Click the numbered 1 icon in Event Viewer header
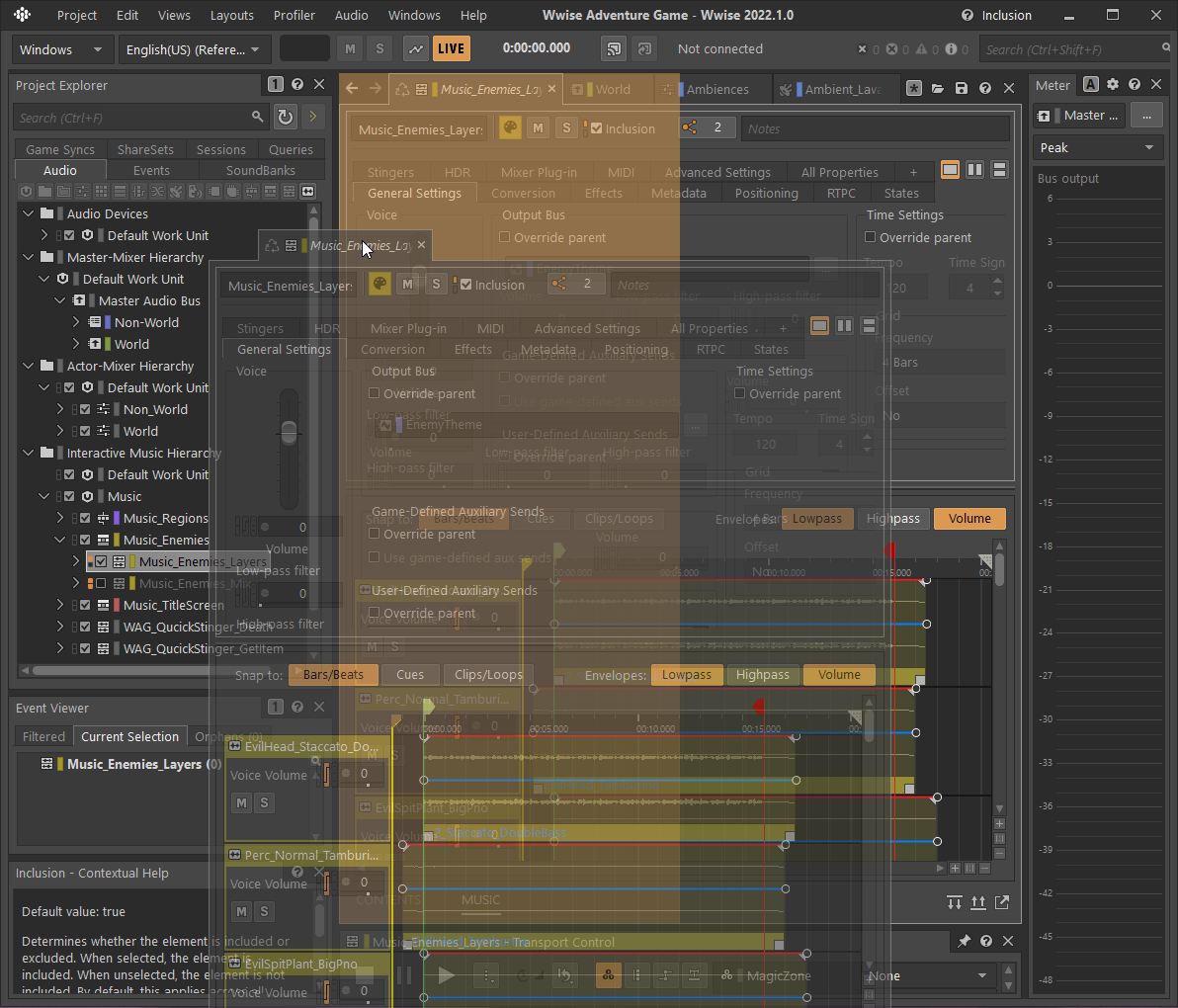Screen dimensions: 1178x1008 click(x=276, y=707)
